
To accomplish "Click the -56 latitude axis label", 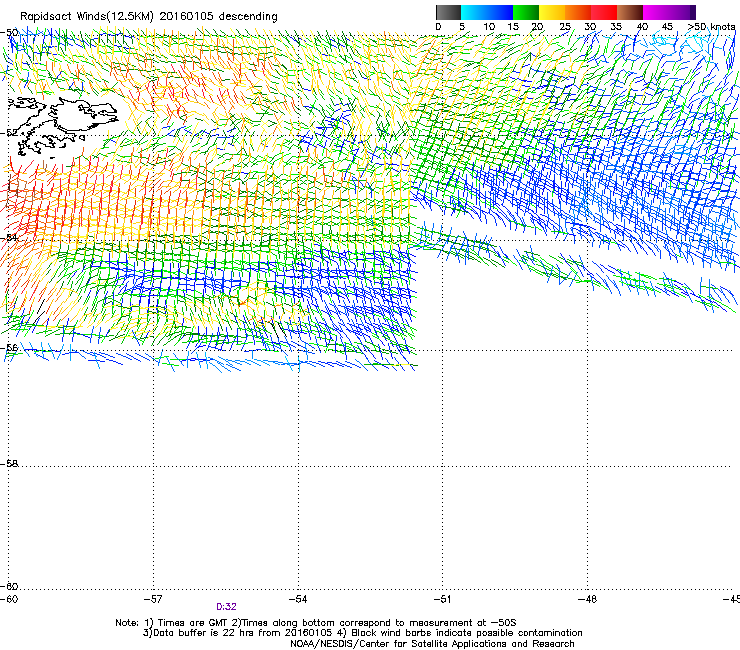I will [x=9, y=348].
